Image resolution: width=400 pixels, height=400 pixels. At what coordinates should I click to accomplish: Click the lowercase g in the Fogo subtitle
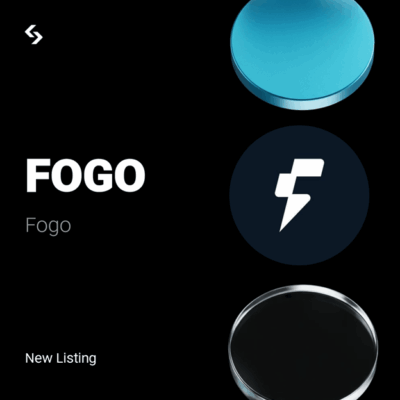(55, 228)
